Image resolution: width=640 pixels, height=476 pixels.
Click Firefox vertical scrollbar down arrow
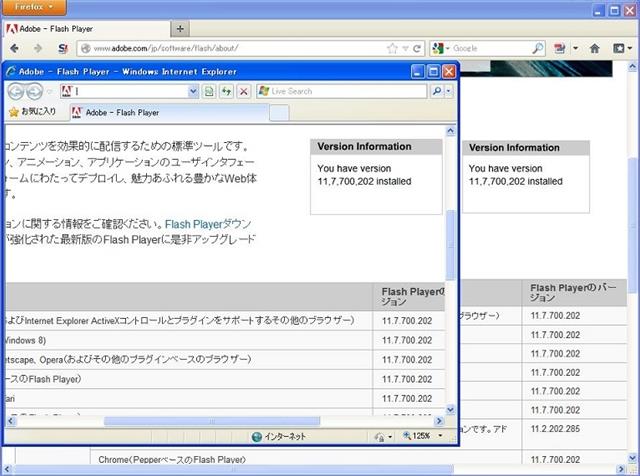coord(632,458)
